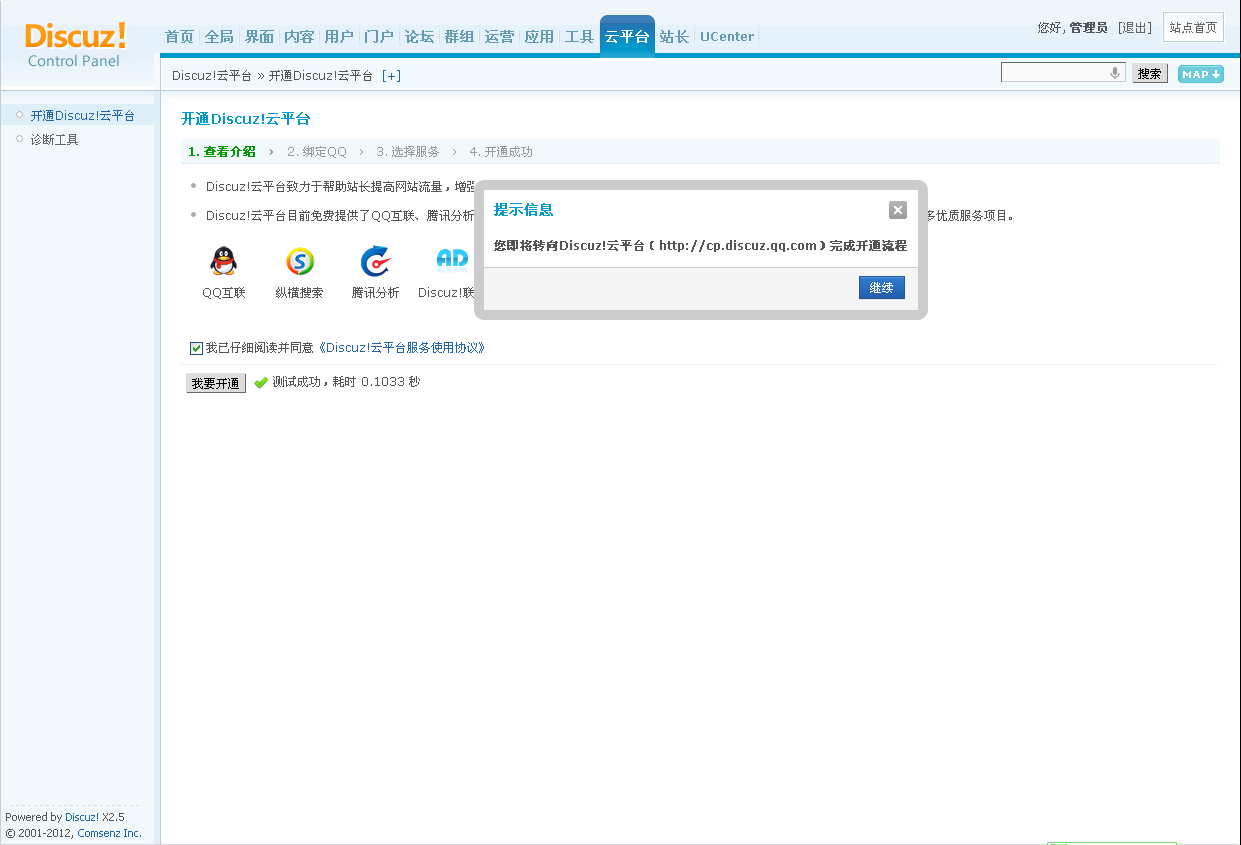Click step 4. 开通成功
Screen dimensions: 1241x845
click(501, 152)
